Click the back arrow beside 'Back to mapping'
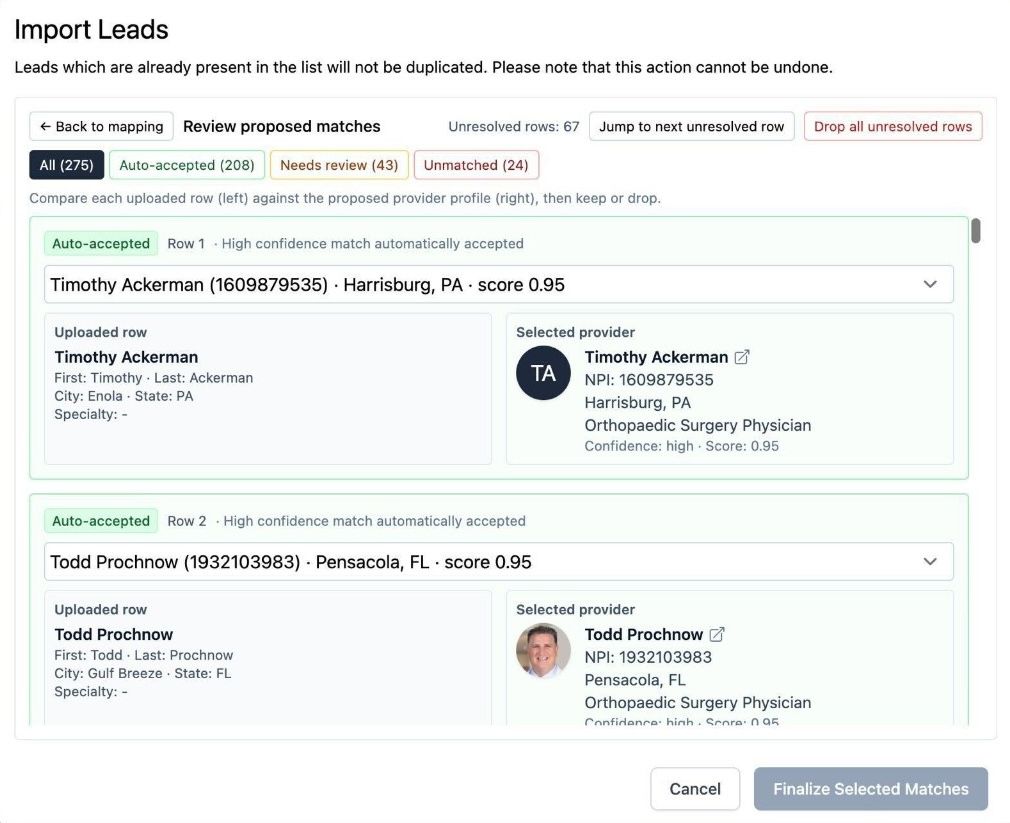 (45, 126)
